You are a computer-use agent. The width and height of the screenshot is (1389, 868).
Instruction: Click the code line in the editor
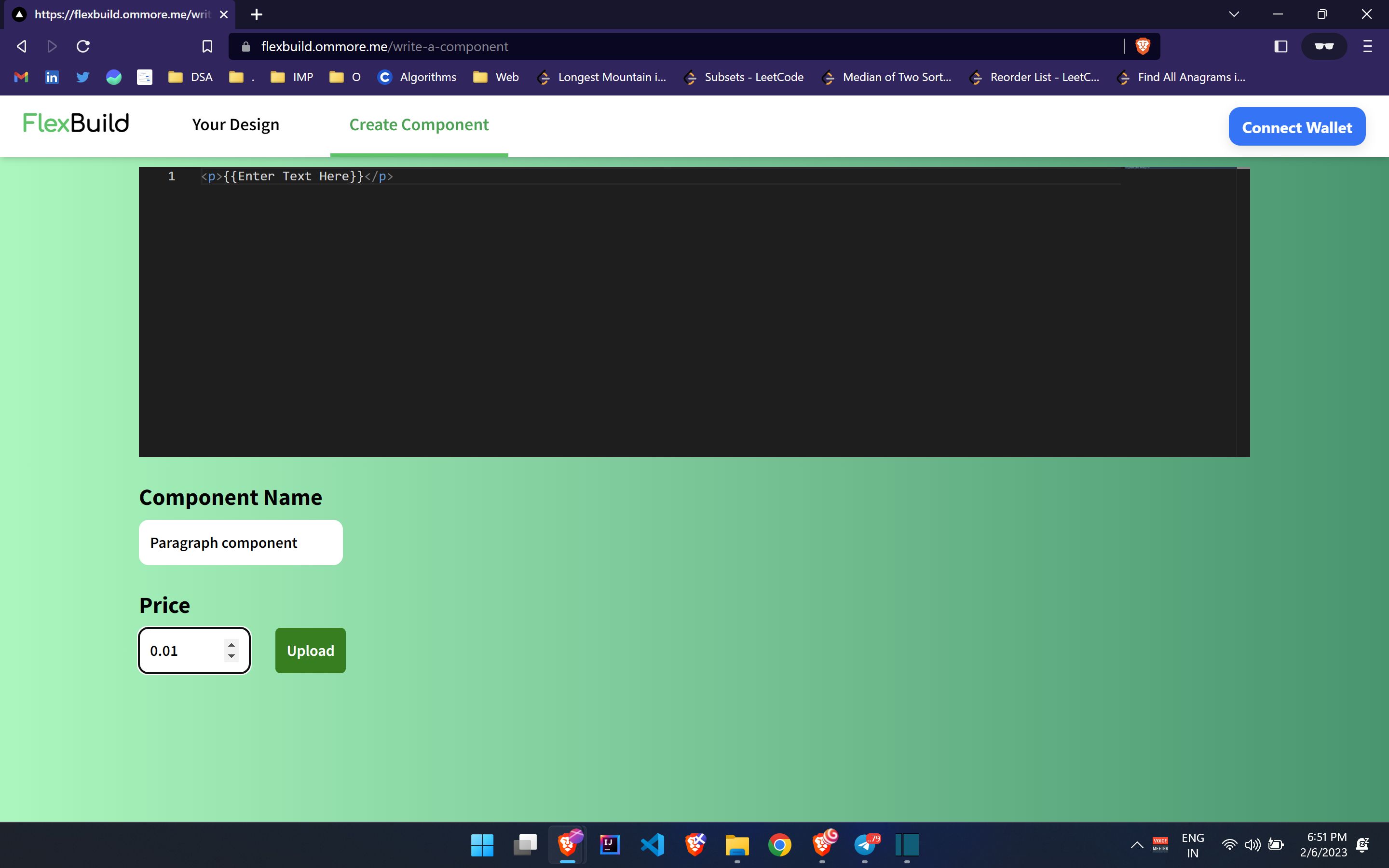click(x=297, y=176)
